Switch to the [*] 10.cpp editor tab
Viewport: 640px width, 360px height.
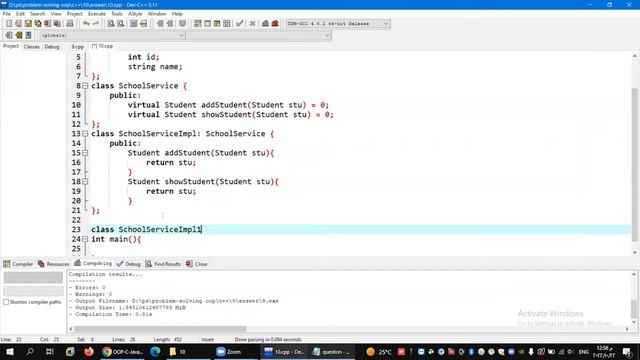click(102, 46)
